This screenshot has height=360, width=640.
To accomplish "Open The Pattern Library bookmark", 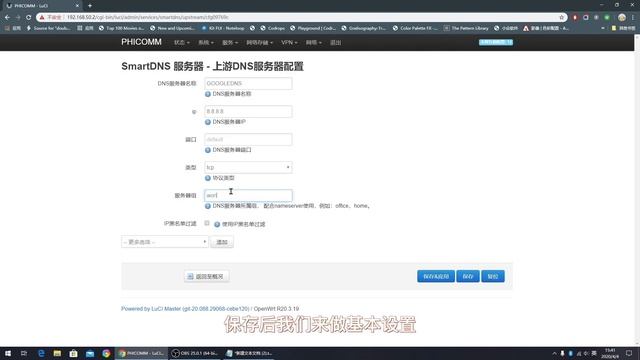I will point(466,28).
